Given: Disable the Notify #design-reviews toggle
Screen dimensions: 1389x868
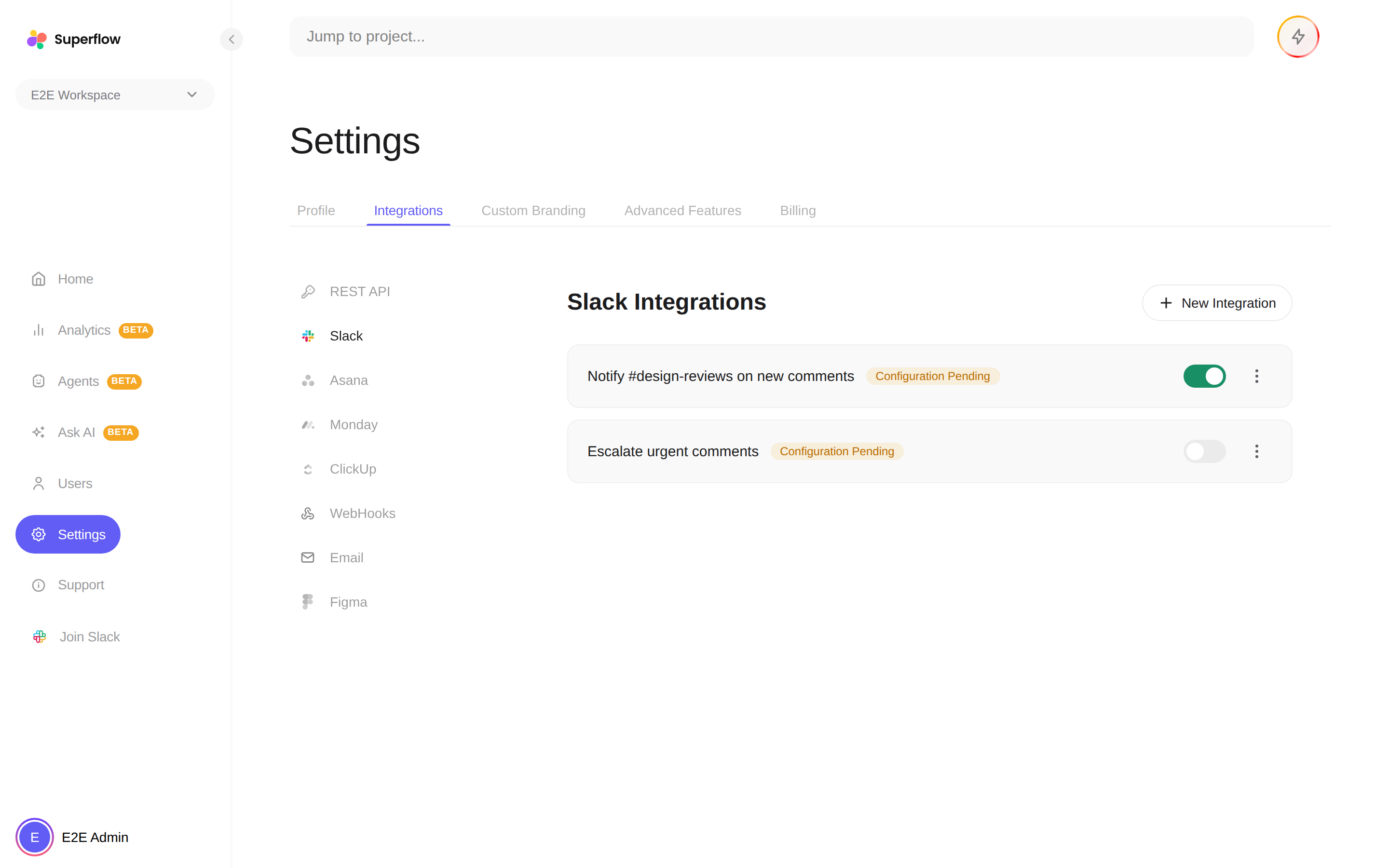Looking at the screenshot, I should pos(1204,376).
